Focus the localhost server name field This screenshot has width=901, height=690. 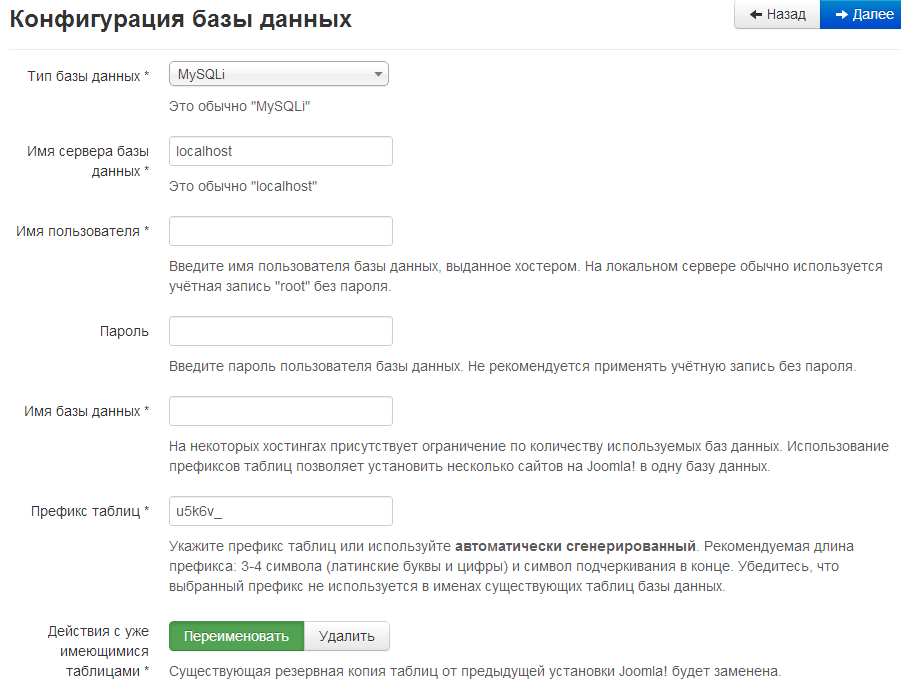[x=280, y=151]
